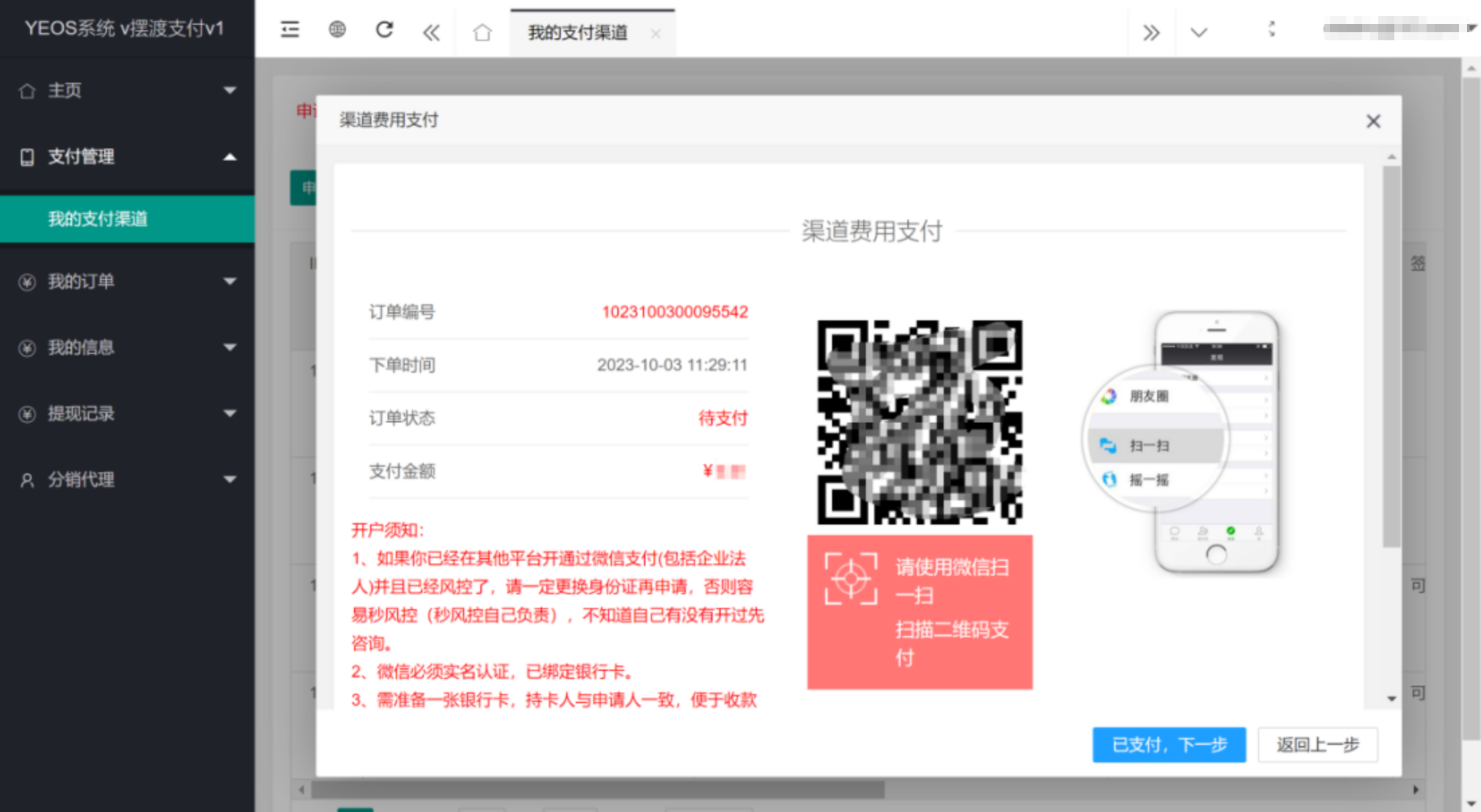Click the horizontal scrollbar right arrow

tap(1416, 789)
